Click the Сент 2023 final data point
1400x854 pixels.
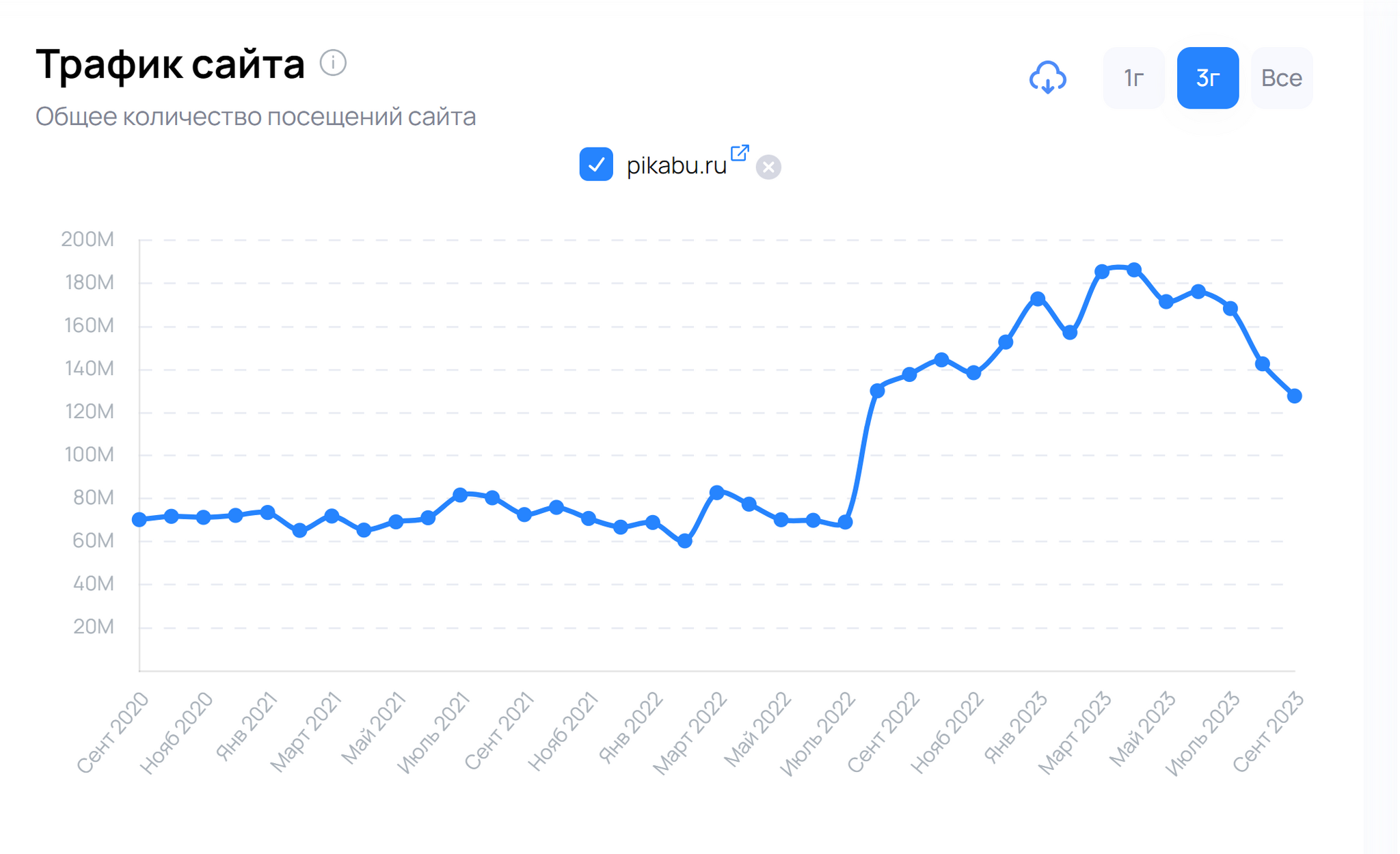[1294, 396]
